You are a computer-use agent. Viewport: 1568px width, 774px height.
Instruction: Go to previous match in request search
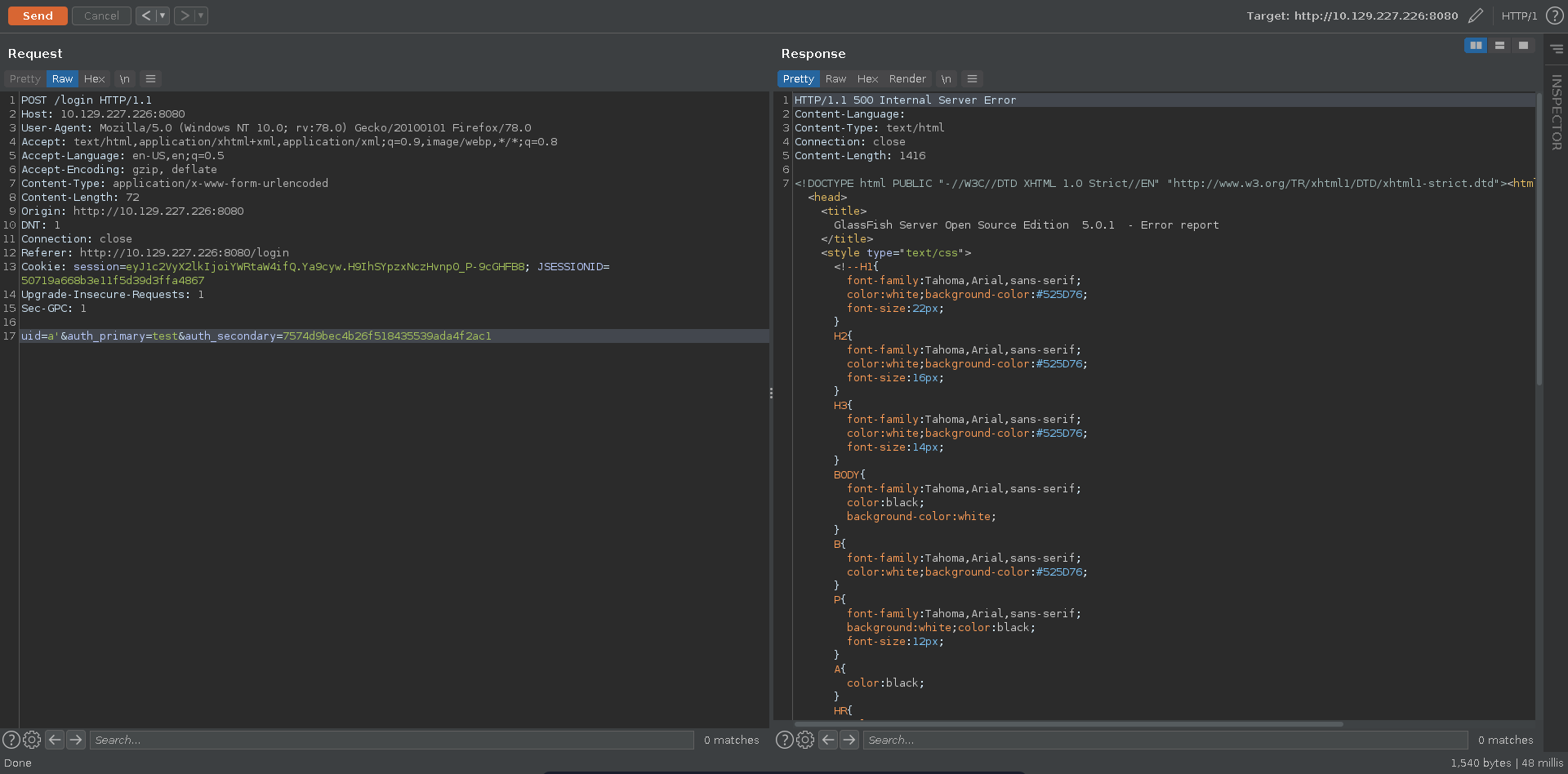pos(55,740)
